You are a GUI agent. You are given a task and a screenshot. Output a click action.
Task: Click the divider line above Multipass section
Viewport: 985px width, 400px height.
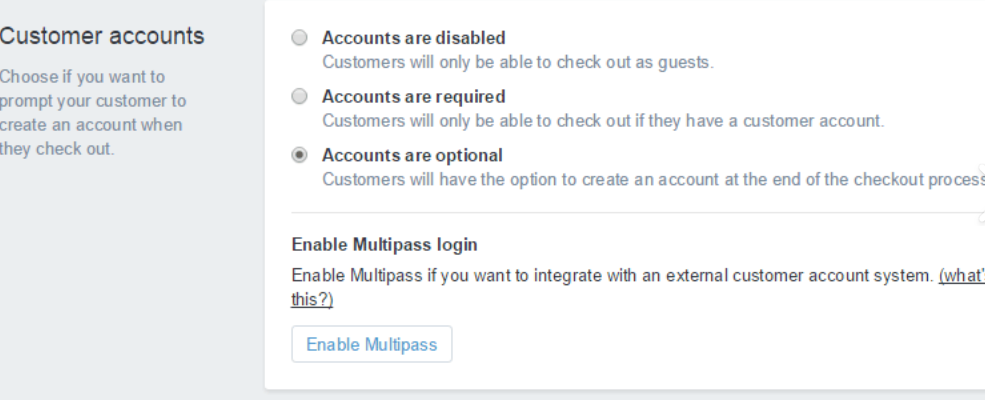tap(638, 213)
